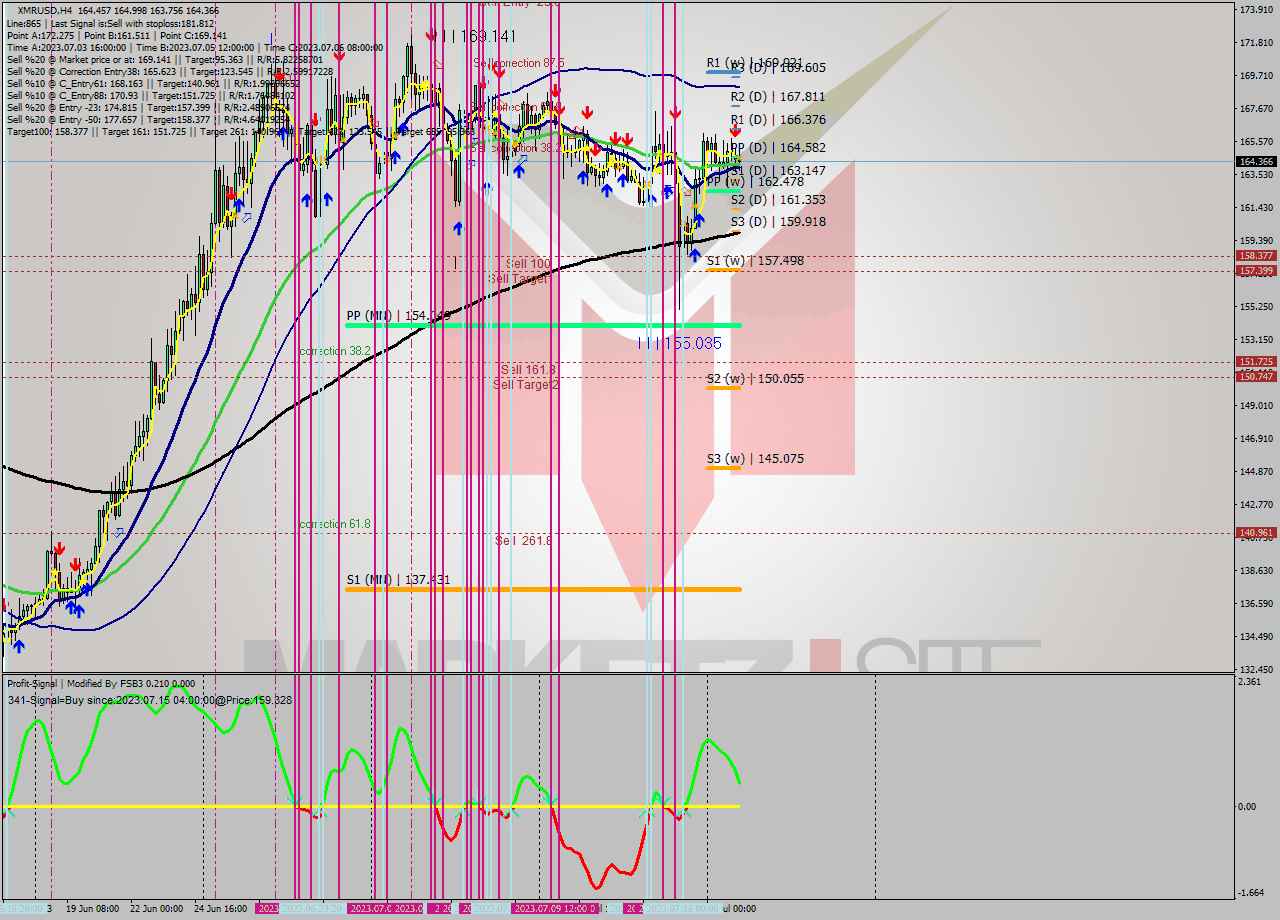1280x920 pixels.
Task: Select the '341-Signal=Buy since:2023.07.15' indicator text
Action: (150, 700)
